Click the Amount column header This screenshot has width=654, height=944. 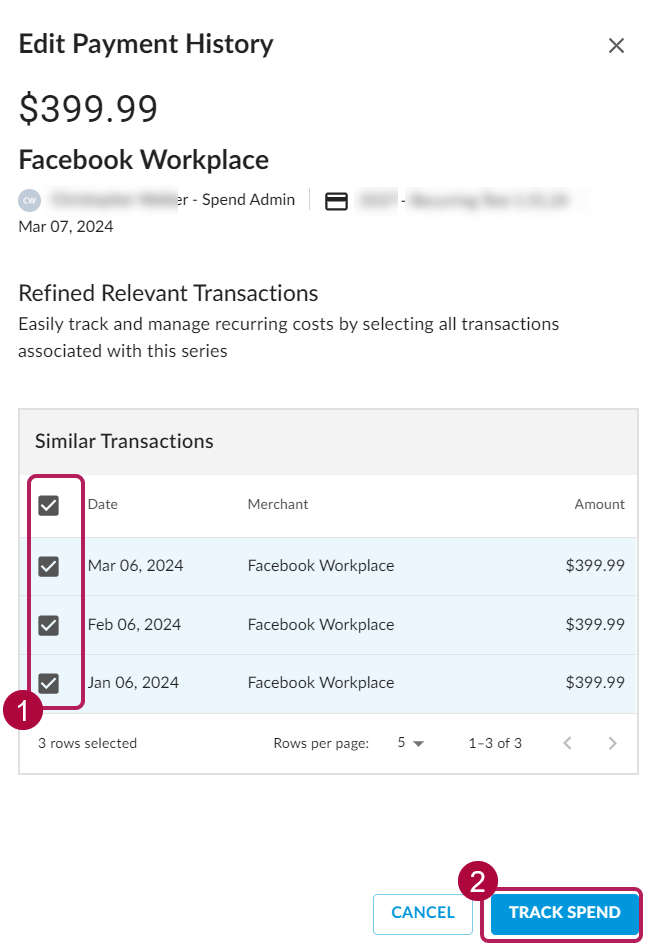coord(599,505)
